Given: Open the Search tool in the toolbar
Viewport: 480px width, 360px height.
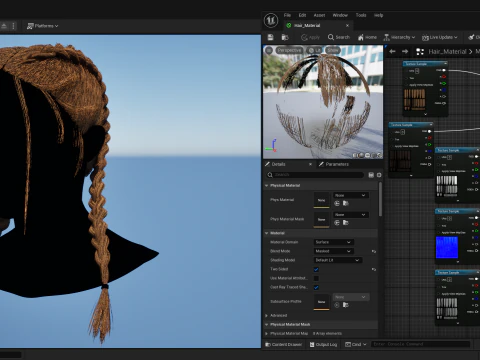Looking at the screenshot, I should click(x=339, y=37).
